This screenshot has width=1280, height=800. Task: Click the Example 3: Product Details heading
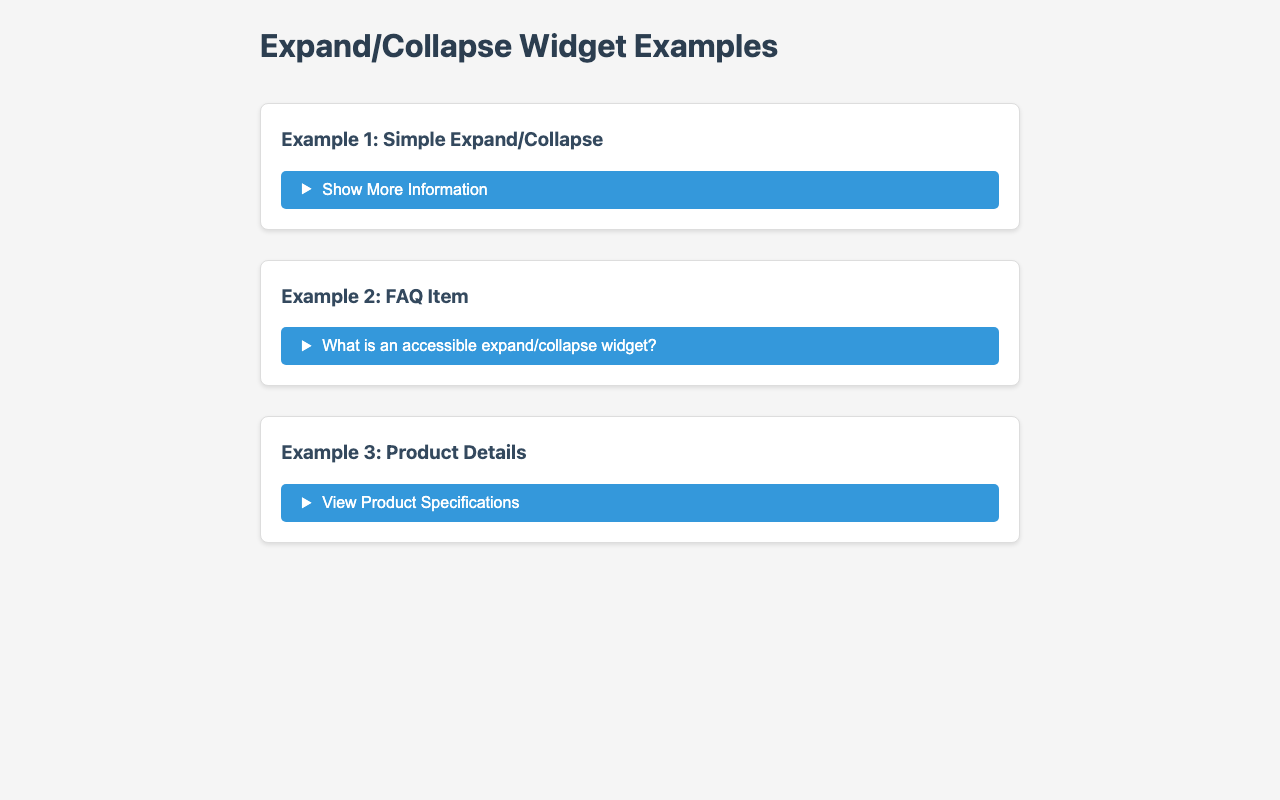404,453
